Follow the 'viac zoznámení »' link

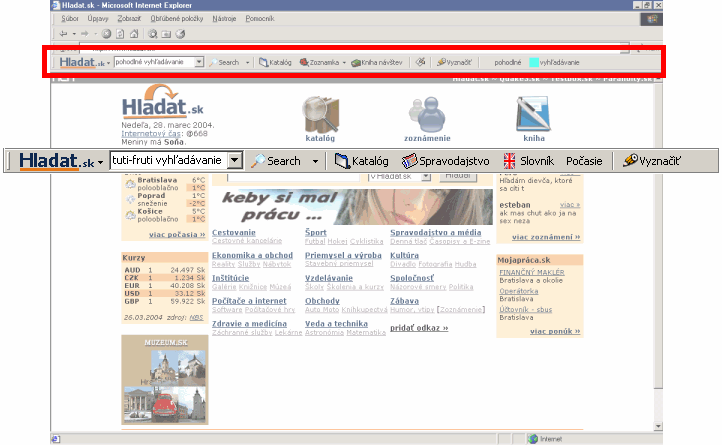(x=546, y=237)
